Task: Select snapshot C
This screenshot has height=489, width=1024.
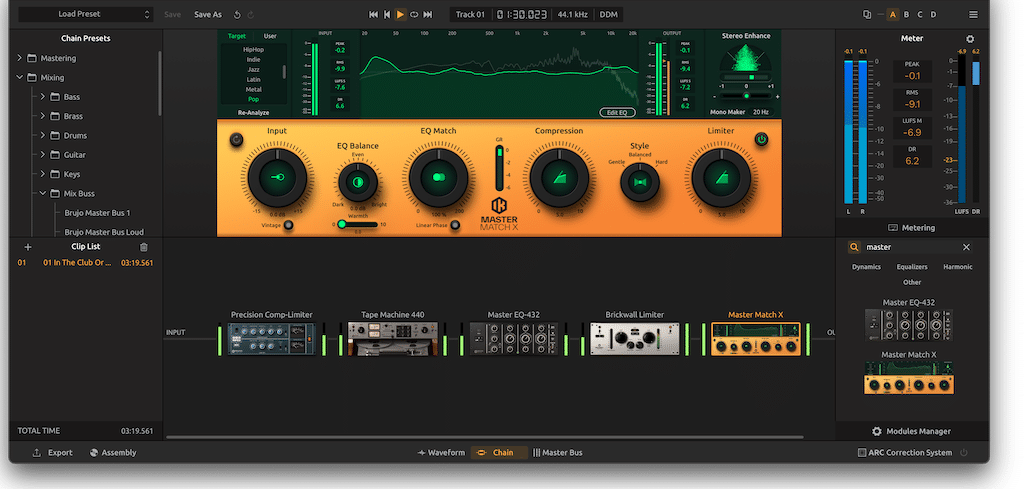Action: tap(920, 14)
